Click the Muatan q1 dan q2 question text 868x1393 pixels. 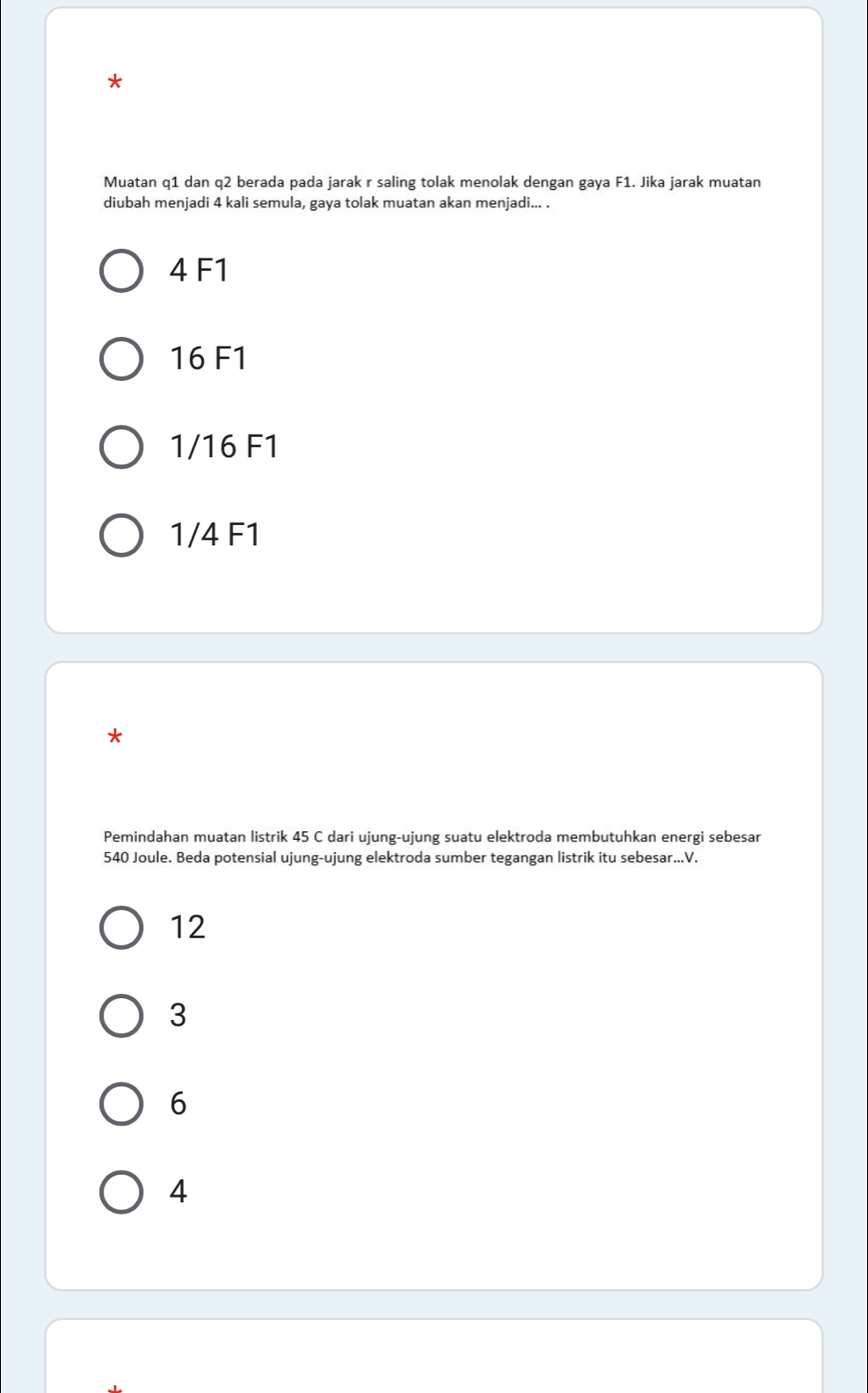432,193
